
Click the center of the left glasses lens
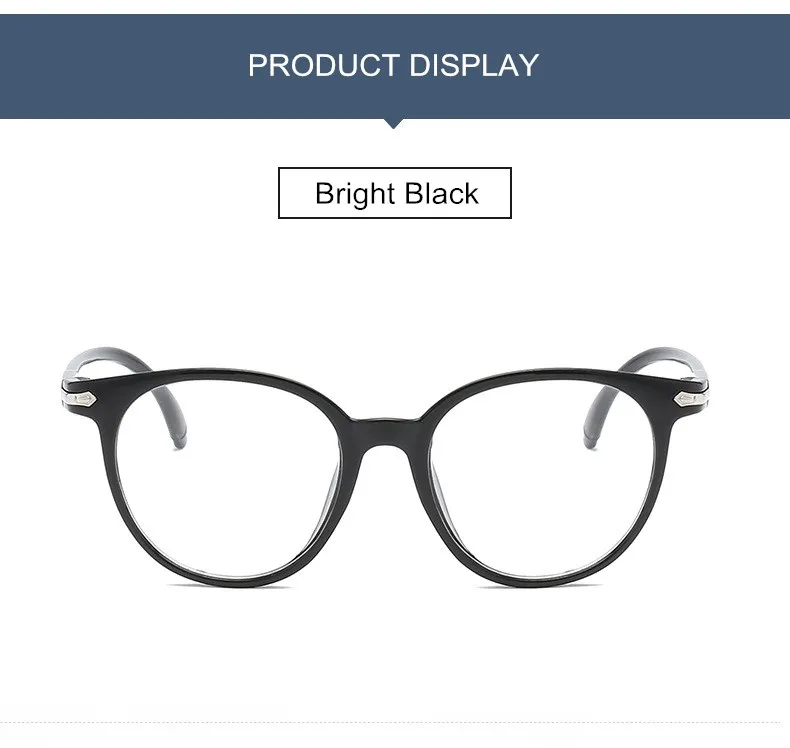click(228, 479)
